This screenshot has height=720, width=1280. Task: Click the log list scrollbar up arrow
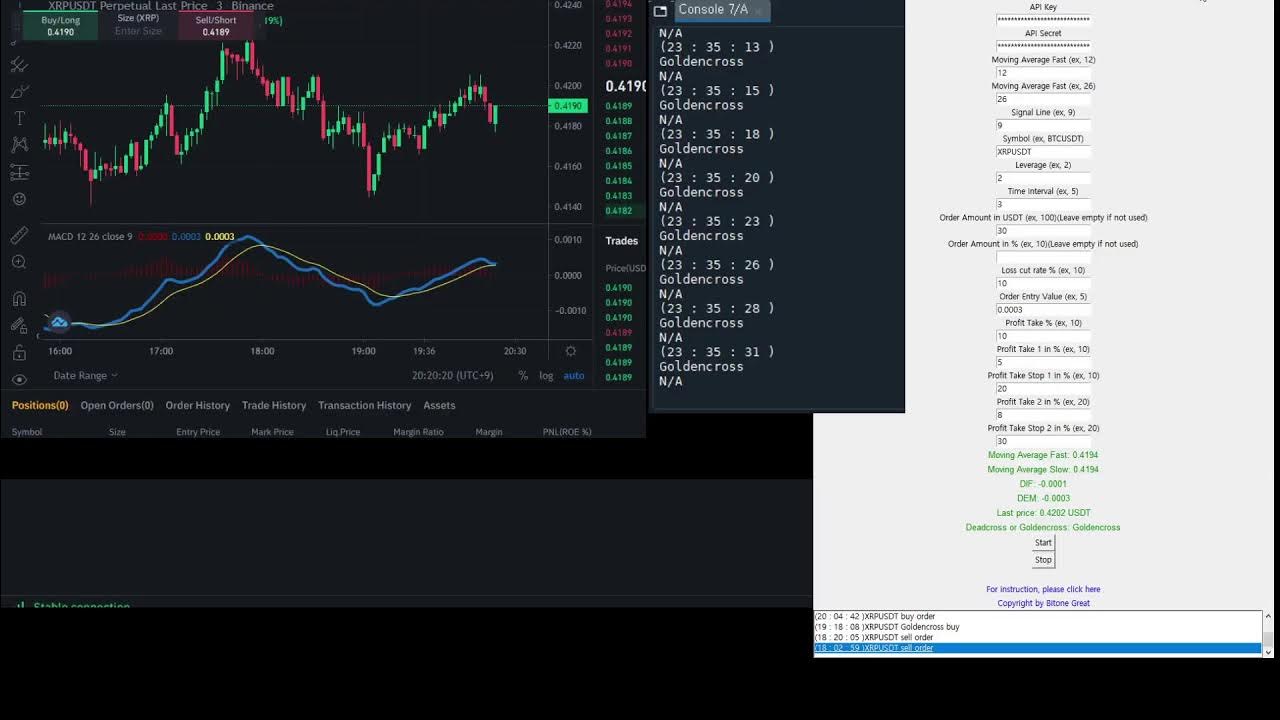1268,616
